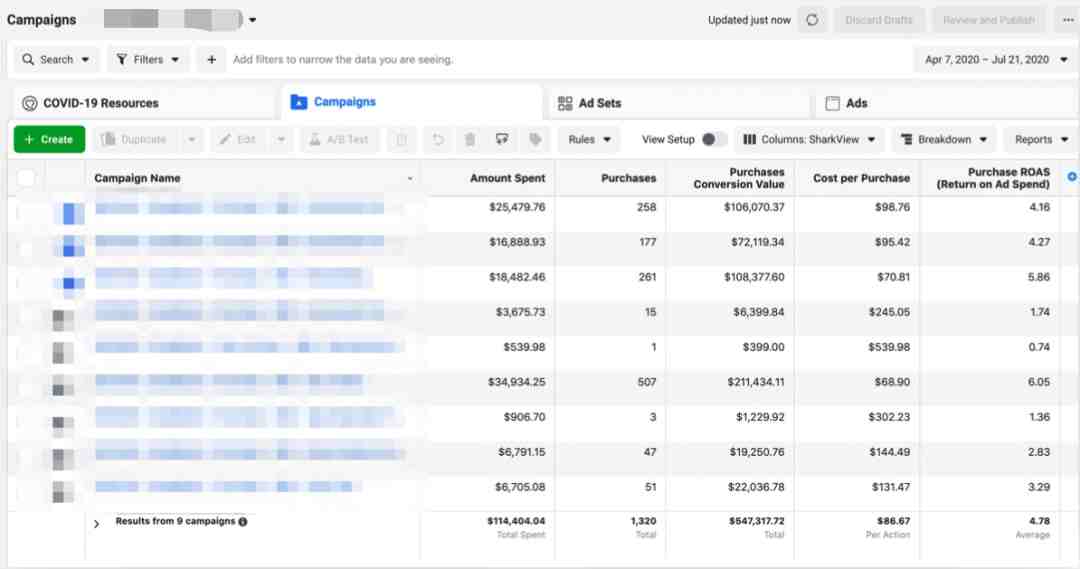Toggle status of the $25,479.76 campaign
The height and width of the screenshot is (569, 1080).
(x=68, y=214)
